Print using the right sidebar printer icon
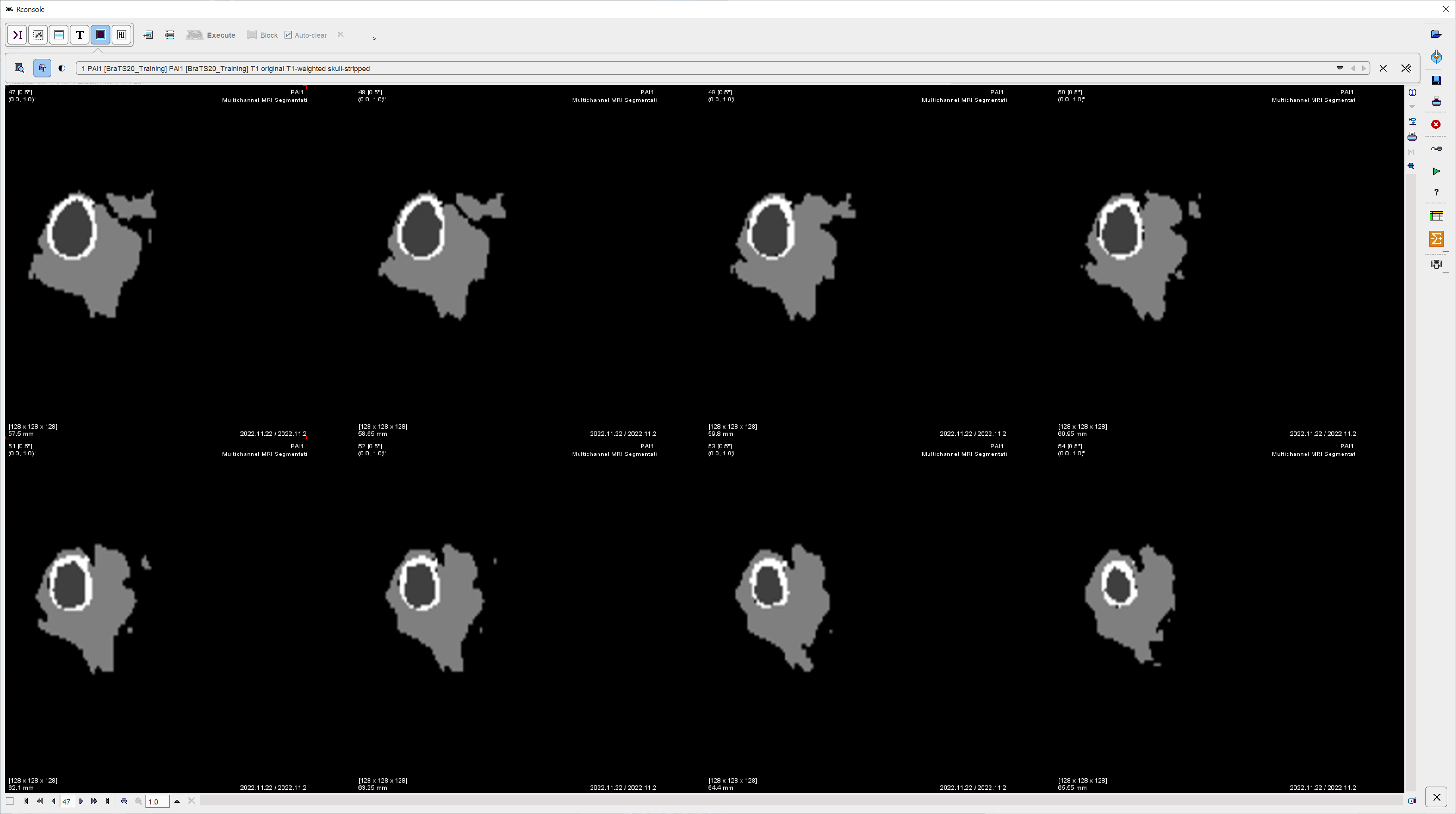Viewport: 1456px width, 814px height. (1436, 102)
